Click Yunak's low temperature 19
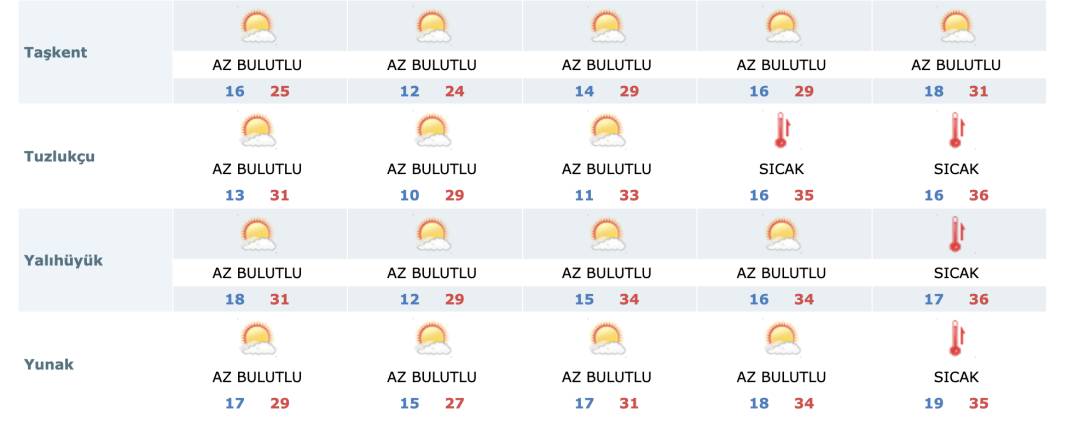Image resolution: width=1068 pixels, height=438 pixels. pyautogui.click(x=934, y=403)
